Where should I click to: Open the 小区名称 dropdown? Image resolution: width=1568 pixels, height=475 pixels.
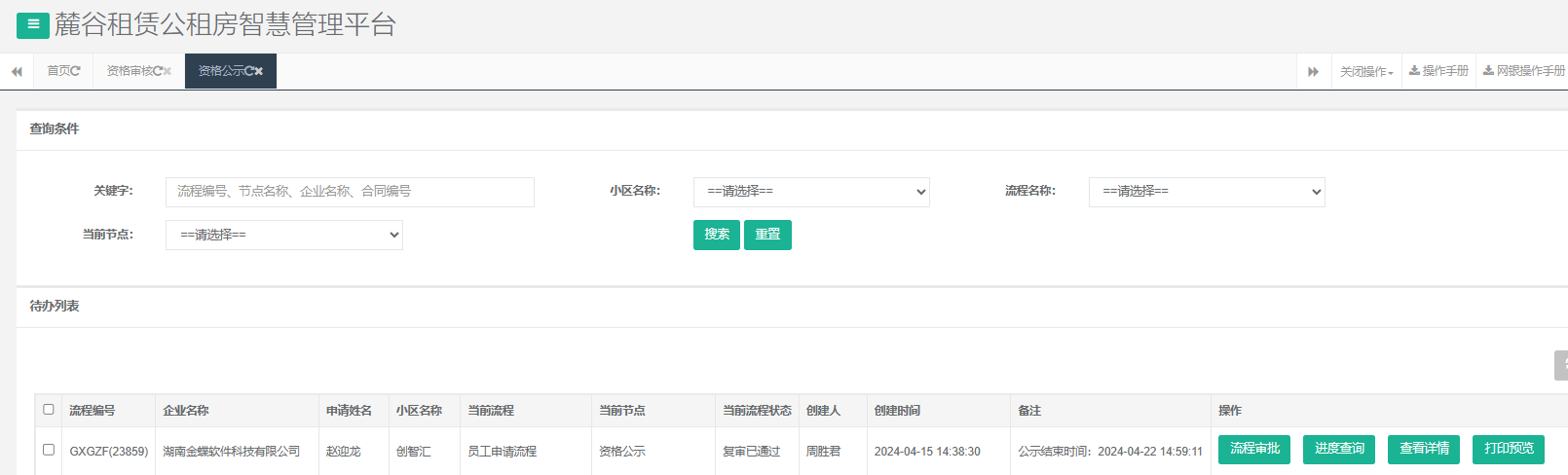[811, 192]
